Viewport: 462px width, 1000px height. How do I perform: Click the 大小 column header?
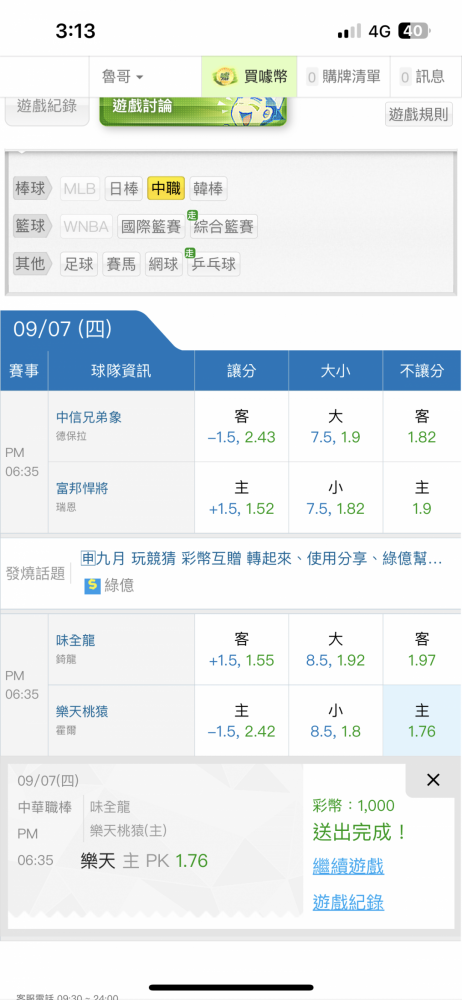pyautogui.click(x=336, y=371)
